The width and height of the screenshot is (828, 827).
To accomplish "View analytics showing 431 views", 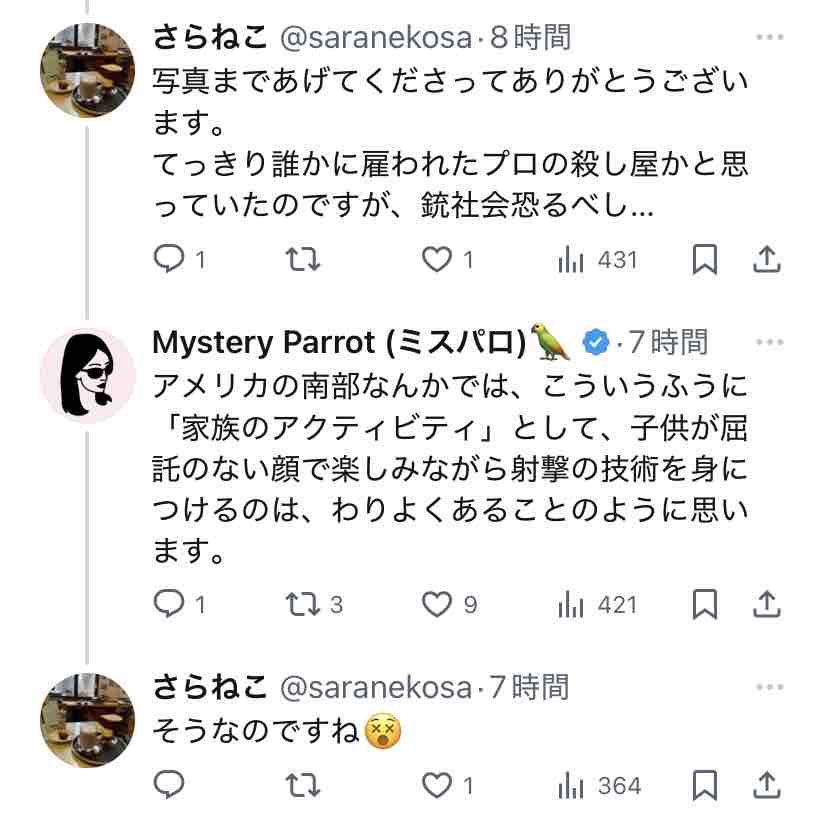I will (597, 260).
